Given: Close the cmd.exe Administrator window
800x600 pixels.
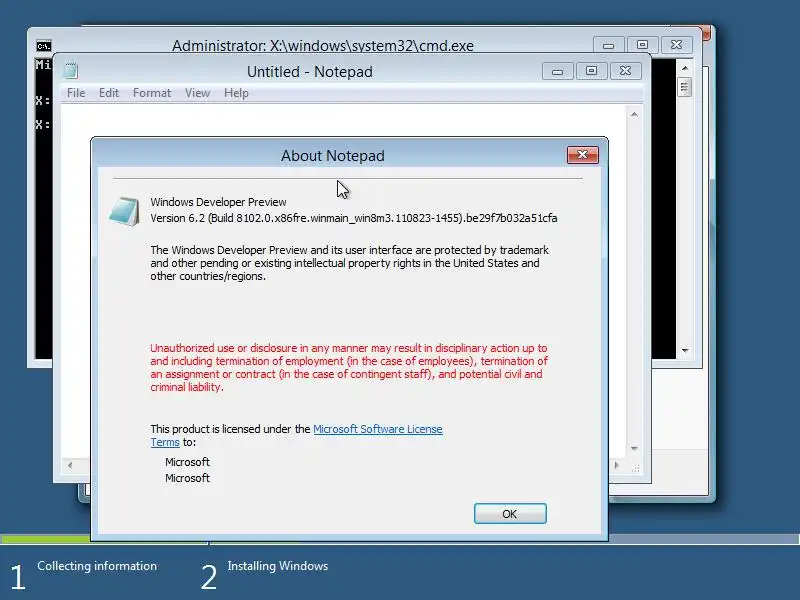Looking at the screenshot, I should point(677,45).
